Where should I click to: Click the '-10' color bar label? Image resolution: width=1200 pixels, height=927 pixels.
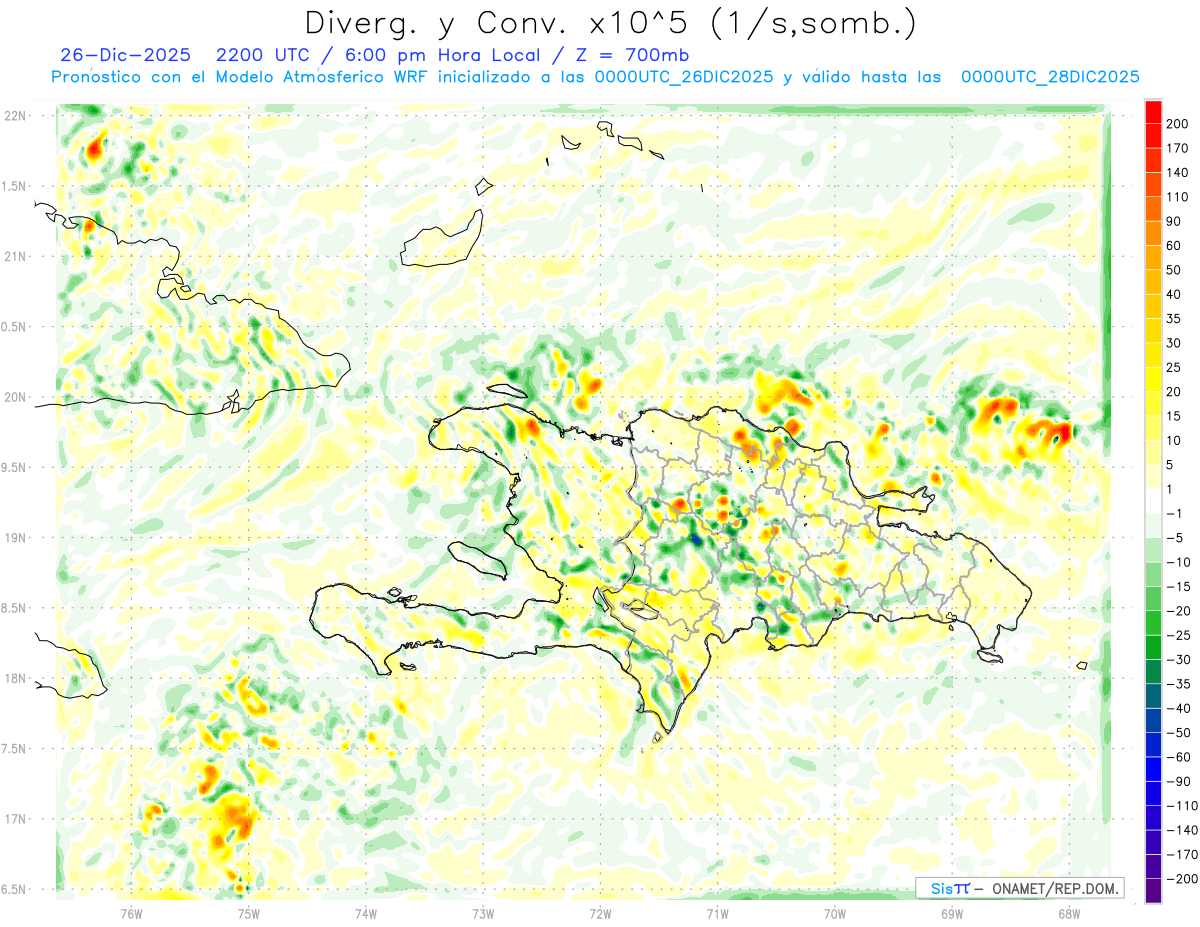[1180, 562]
